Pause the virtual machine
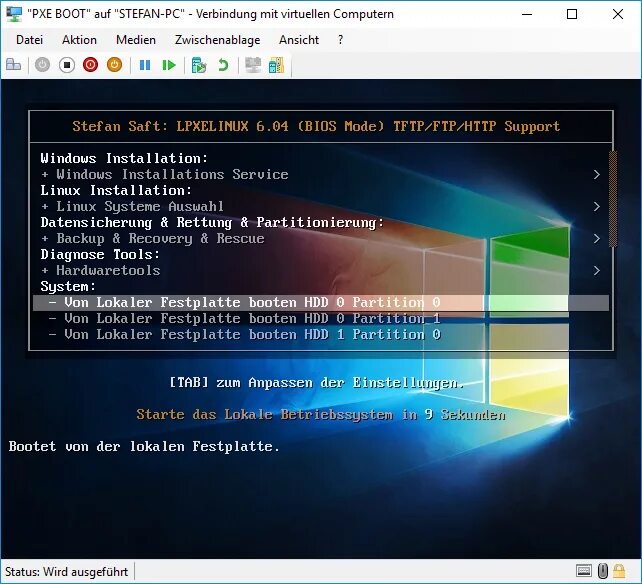This screenshot has height=584, width=642. pyautogui.click(x=145, y=65)
